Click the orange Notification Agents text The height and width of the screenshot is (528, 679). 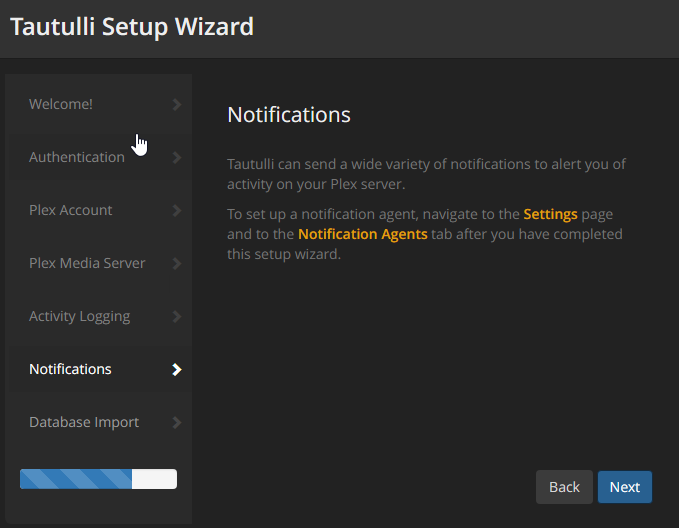coord(363,234)
